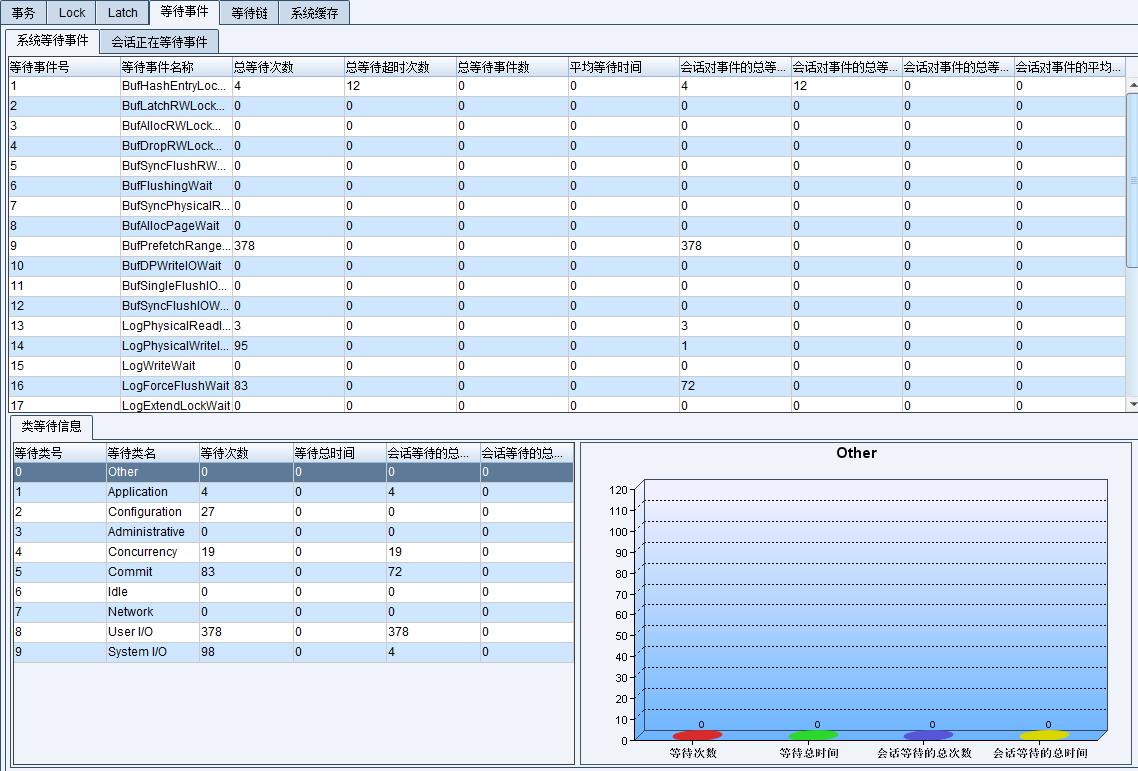
Task: Select the LogForceFlushWait row
Action: click(175, 386)
